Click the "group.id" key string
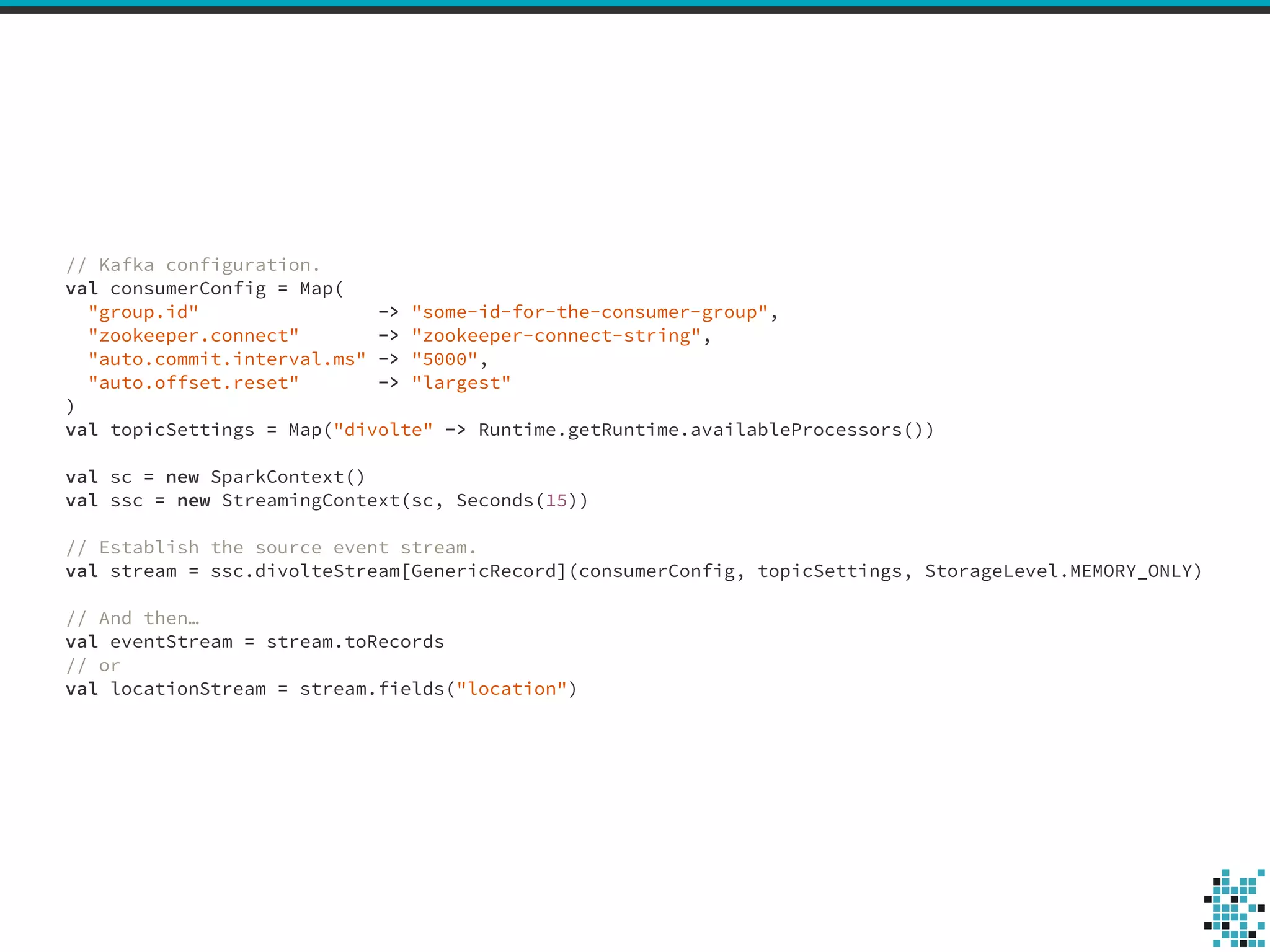 (x=143, y=312)
